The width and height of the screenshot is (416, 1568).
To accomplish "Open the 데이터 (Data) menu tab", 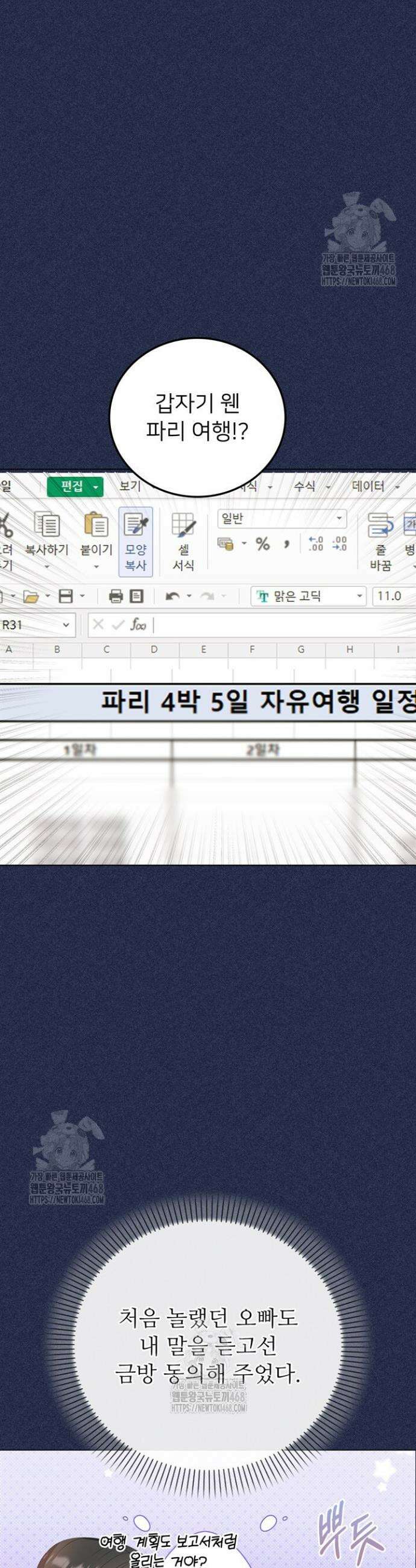I will 368,485.
